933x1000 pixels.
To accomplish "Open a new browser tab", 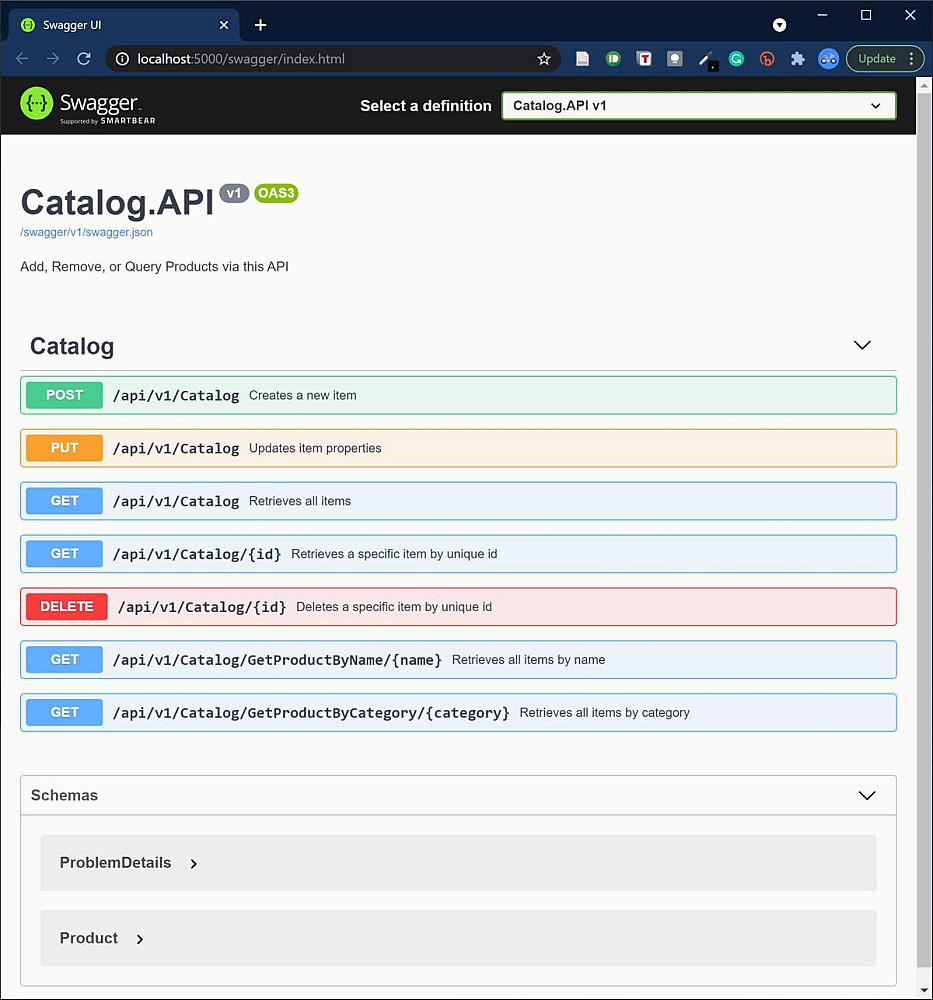I will click(261, 25).
